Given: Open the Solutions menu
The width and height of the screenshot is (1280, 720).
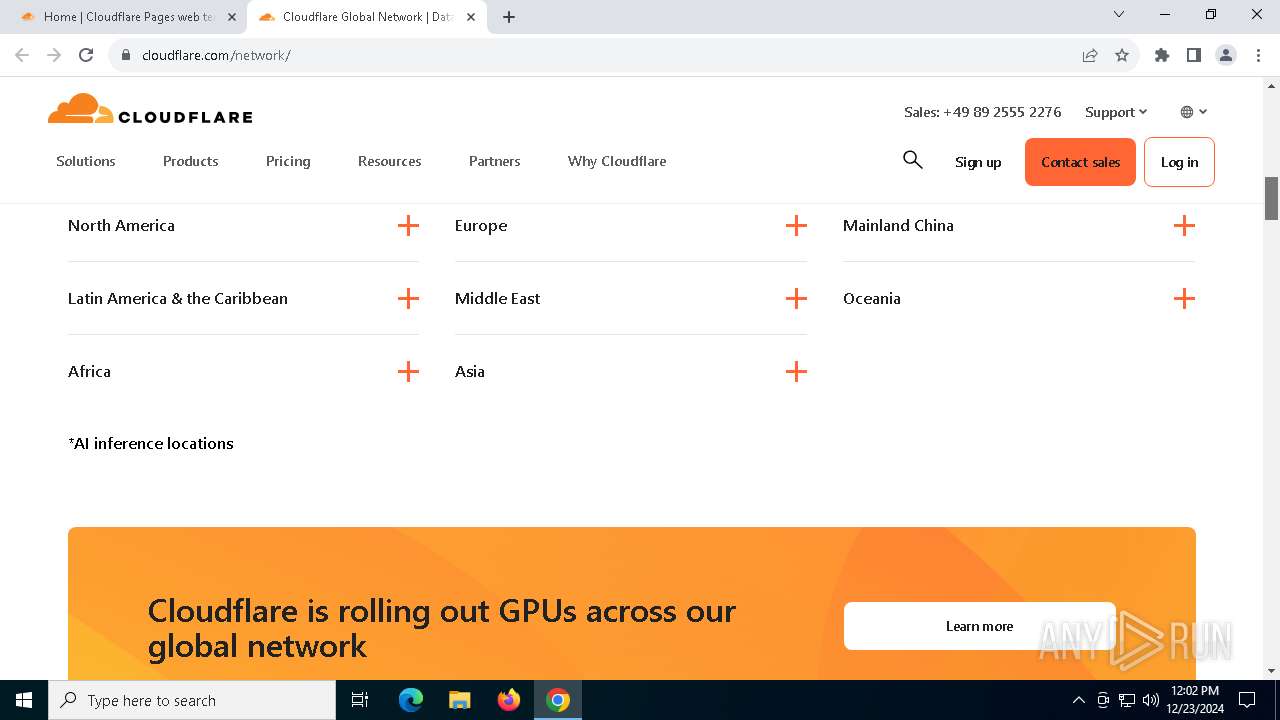Looking at the screenshot, I should coord(86,161).
